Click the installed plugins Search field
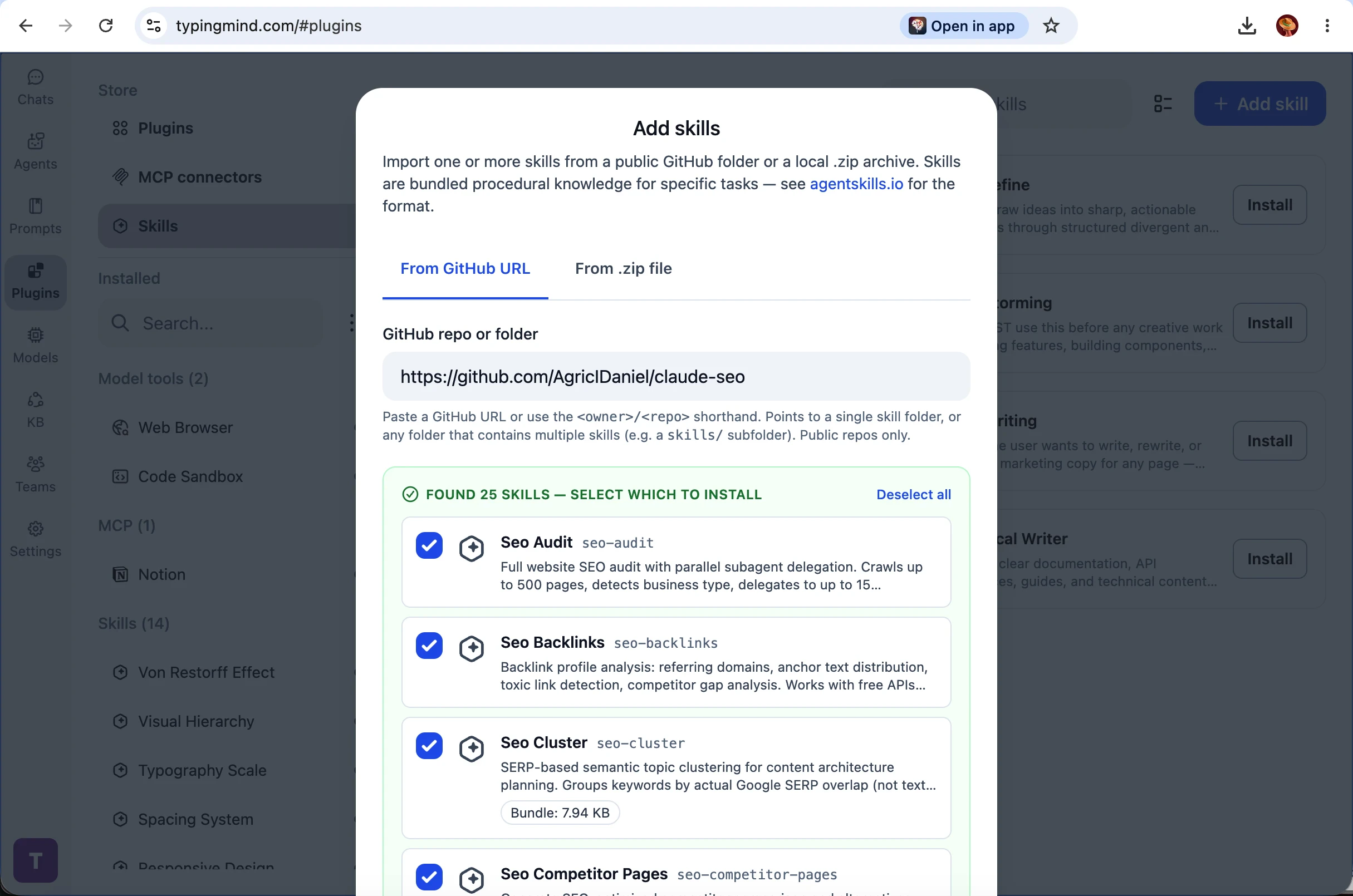The width and height of the screenshot is (1353, 896). tap(210, 323)
